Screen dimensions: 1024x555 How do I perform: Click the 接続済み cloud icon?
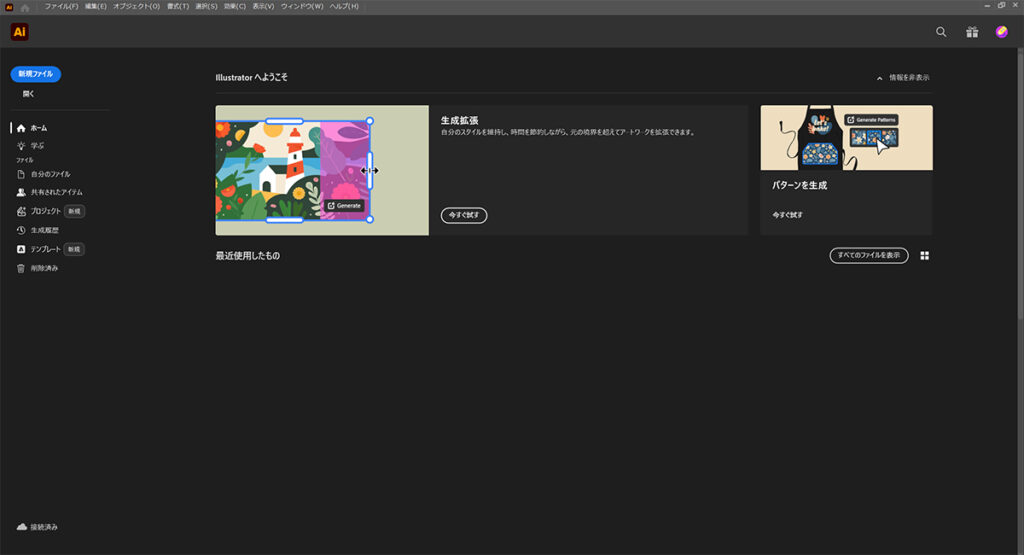22,526
